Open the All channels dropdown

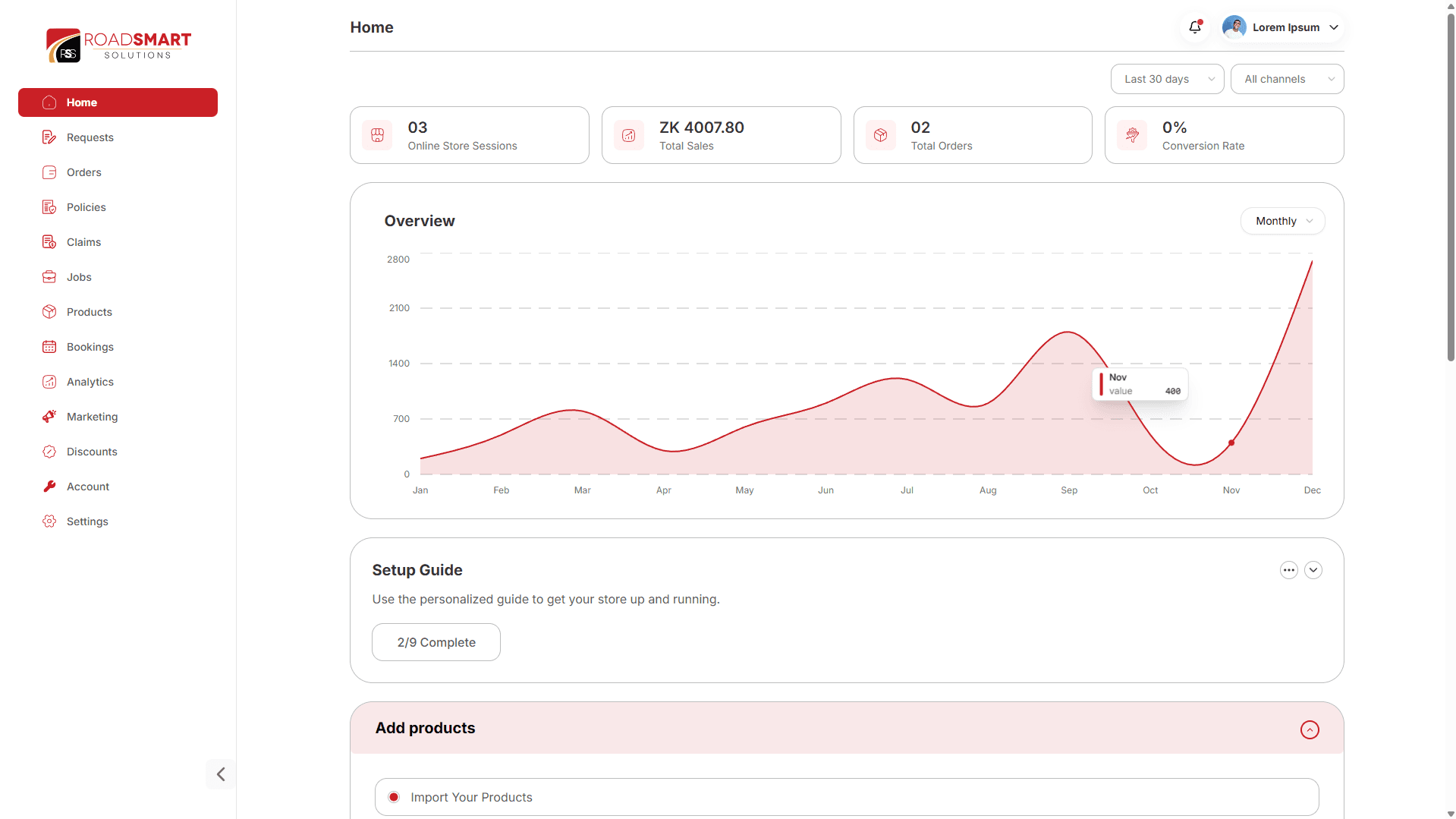[x=1287, y=78]
